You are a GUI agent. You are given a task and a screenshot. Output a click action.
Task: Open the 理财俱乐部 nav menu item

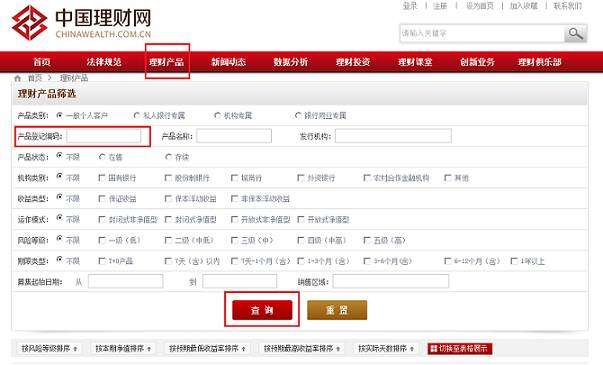point(540,62)
